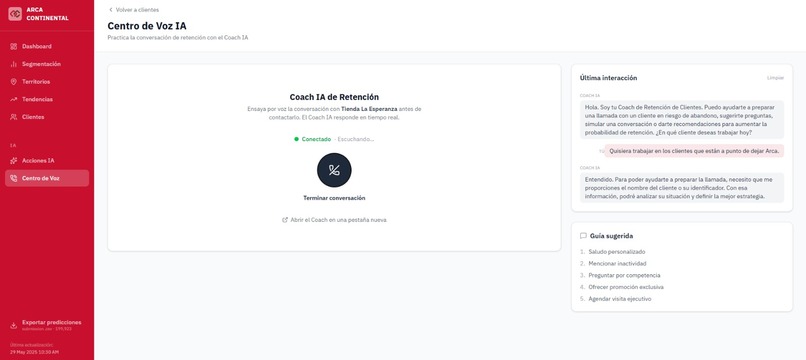
Task: Go to Dashboard menu item
Action: coord(47,46)
